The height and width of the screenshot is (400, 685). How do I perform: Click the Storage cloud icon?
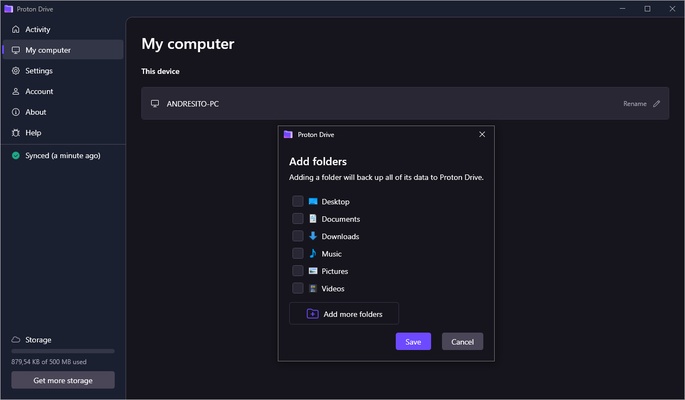16,339
